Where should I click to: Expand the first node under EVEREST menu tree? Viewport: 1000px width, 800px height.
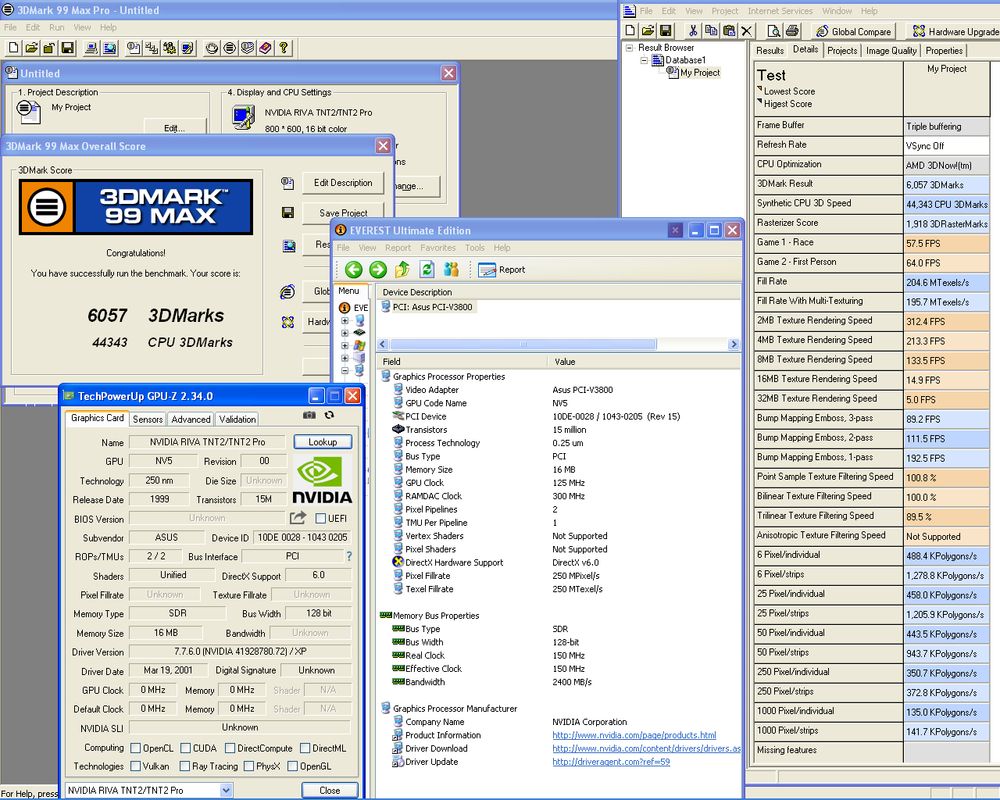click(344, 321)
